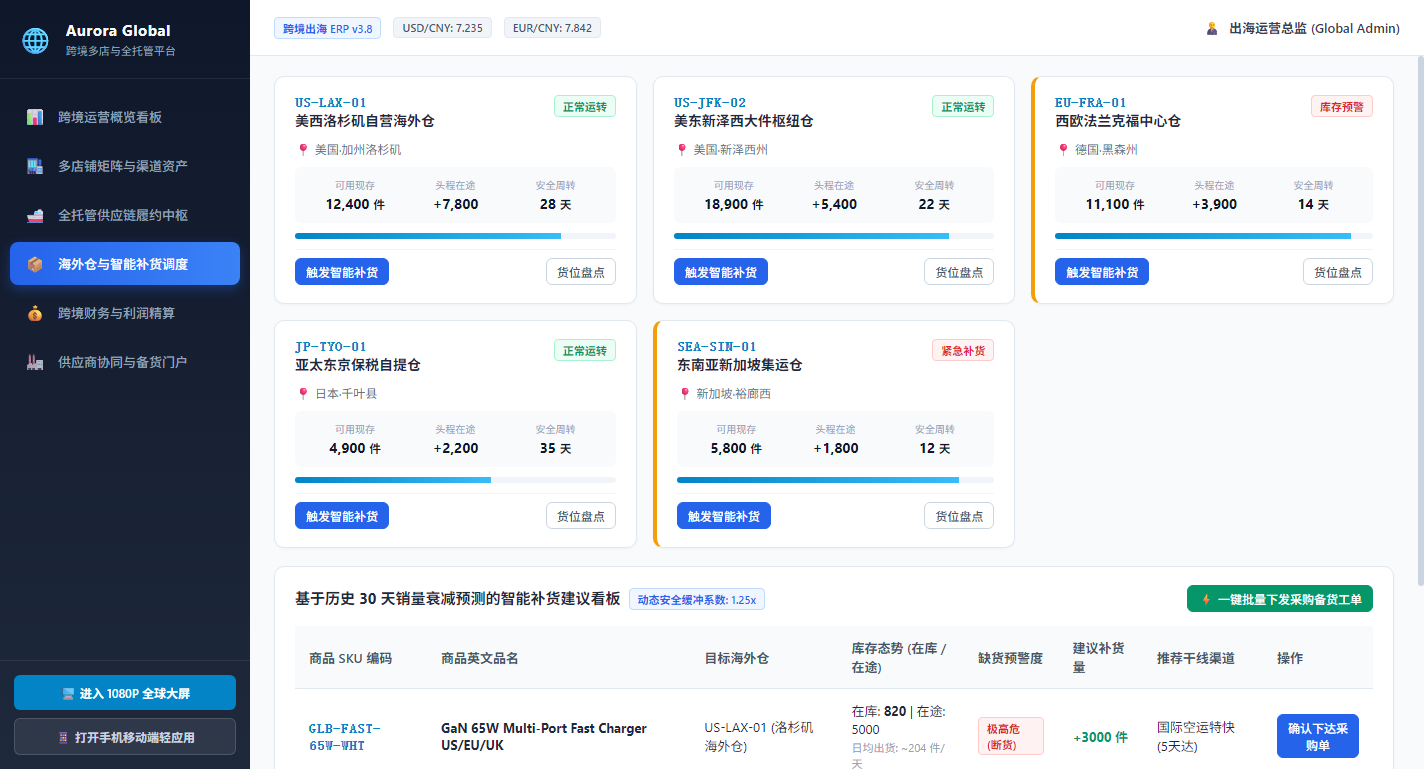
Task: Click the 出海运营总监 (Global Admin) user label
Action: coord(1314,28)
